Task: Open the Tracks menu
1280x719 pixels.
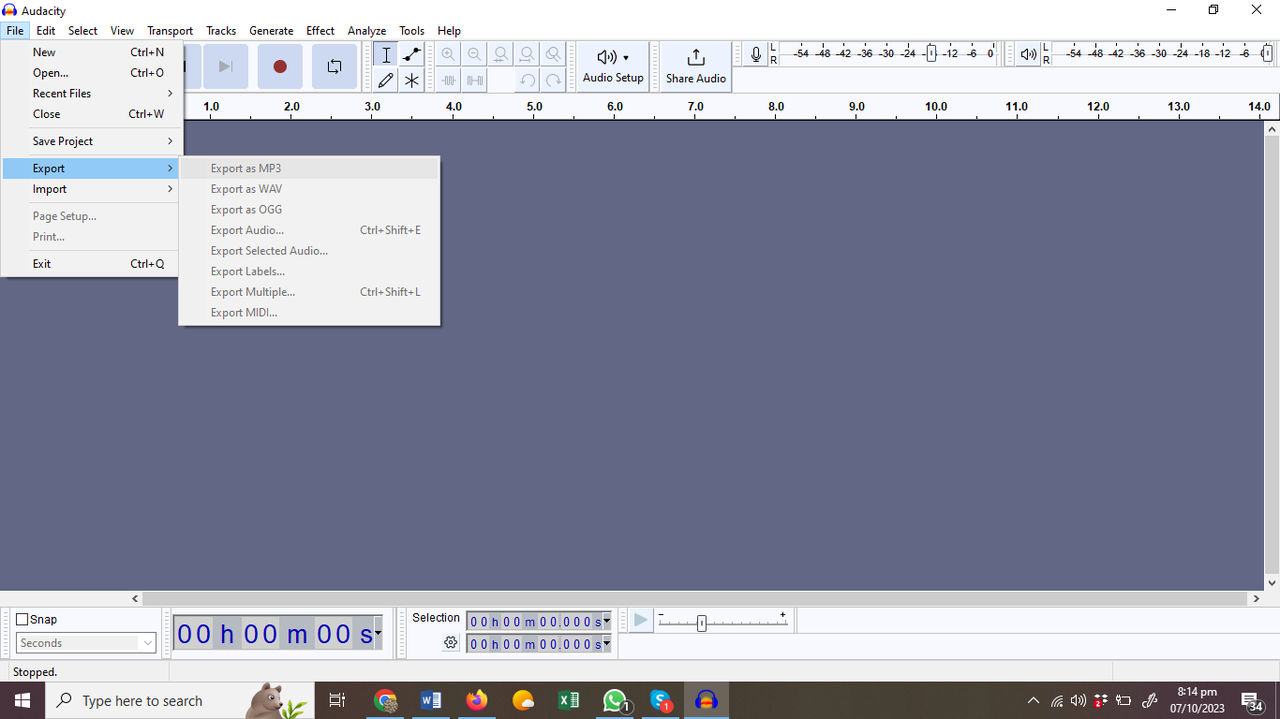Action: (221, 30)
